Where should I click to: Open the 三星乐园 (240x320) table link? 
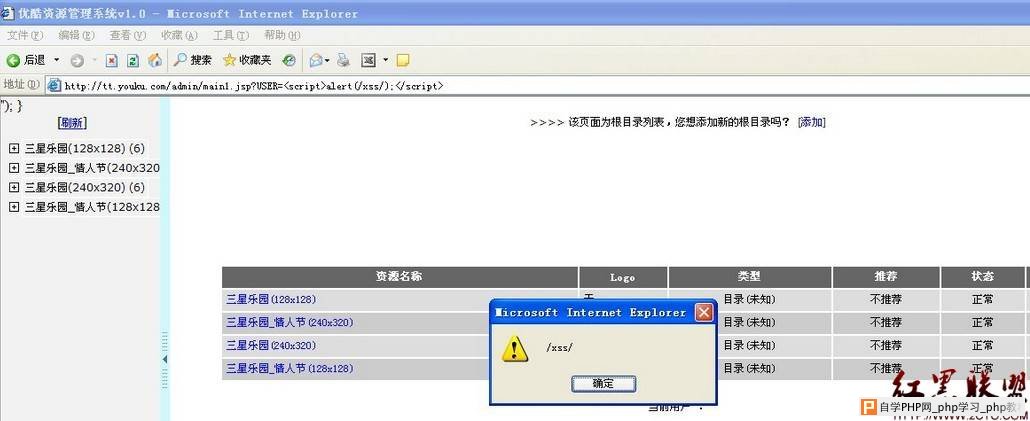[271, 345]
